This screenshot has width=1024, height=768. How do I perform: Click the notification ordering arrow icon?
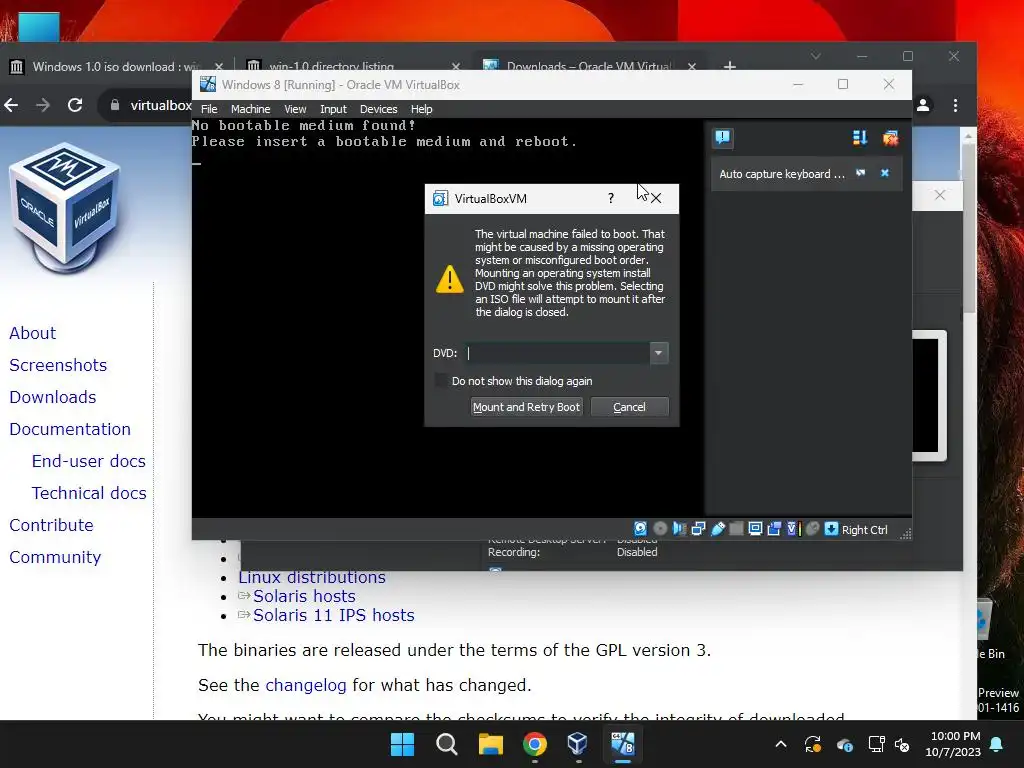pyautogui.click(x=859, y=138)
